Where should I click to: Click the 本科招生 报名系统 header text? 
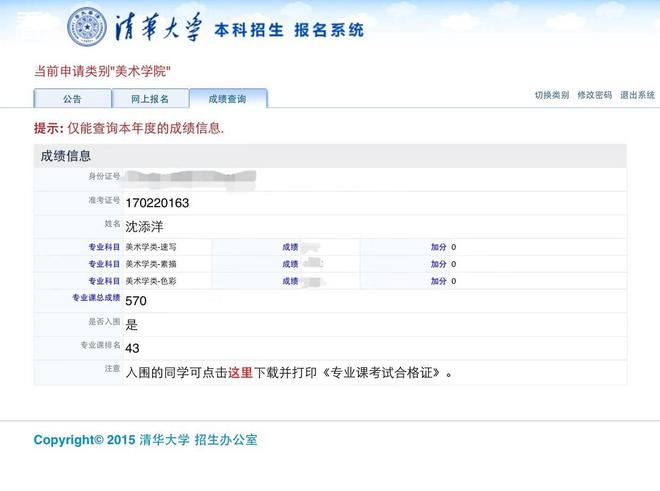click(288, 30)
